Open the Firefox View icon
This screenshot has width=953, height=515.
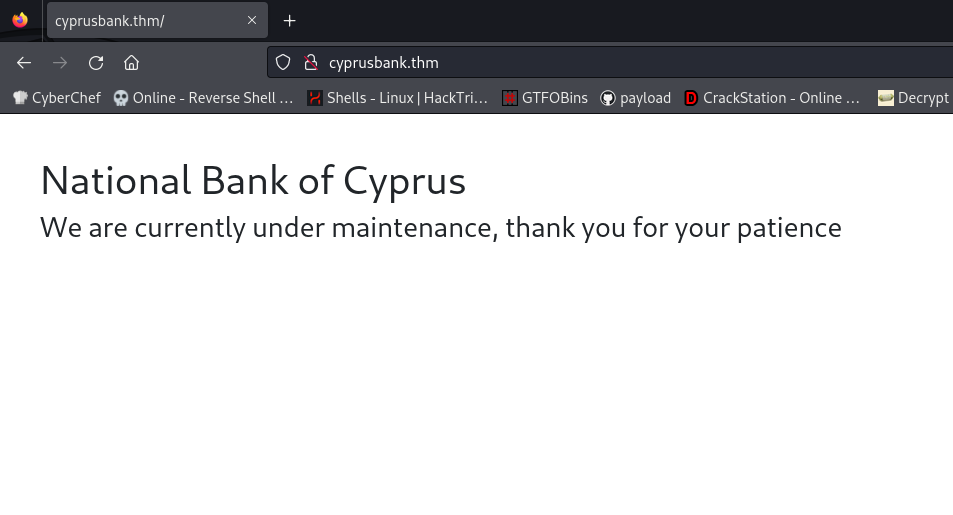20,20
